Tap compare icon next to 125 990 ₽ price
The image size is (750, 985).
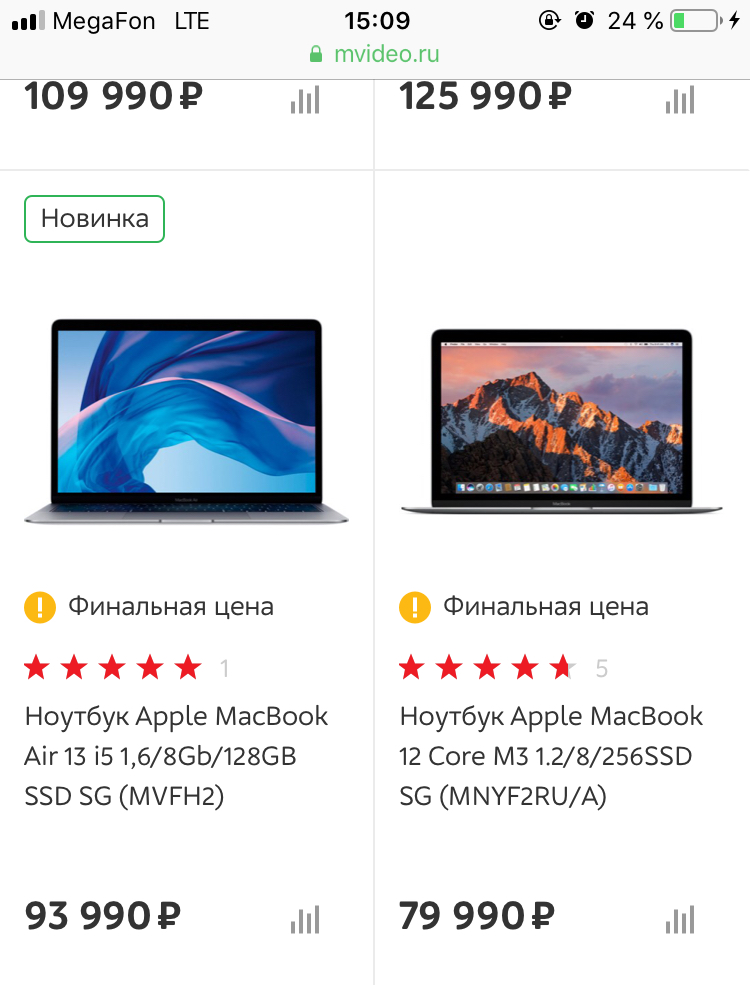[x=680, y=99]
